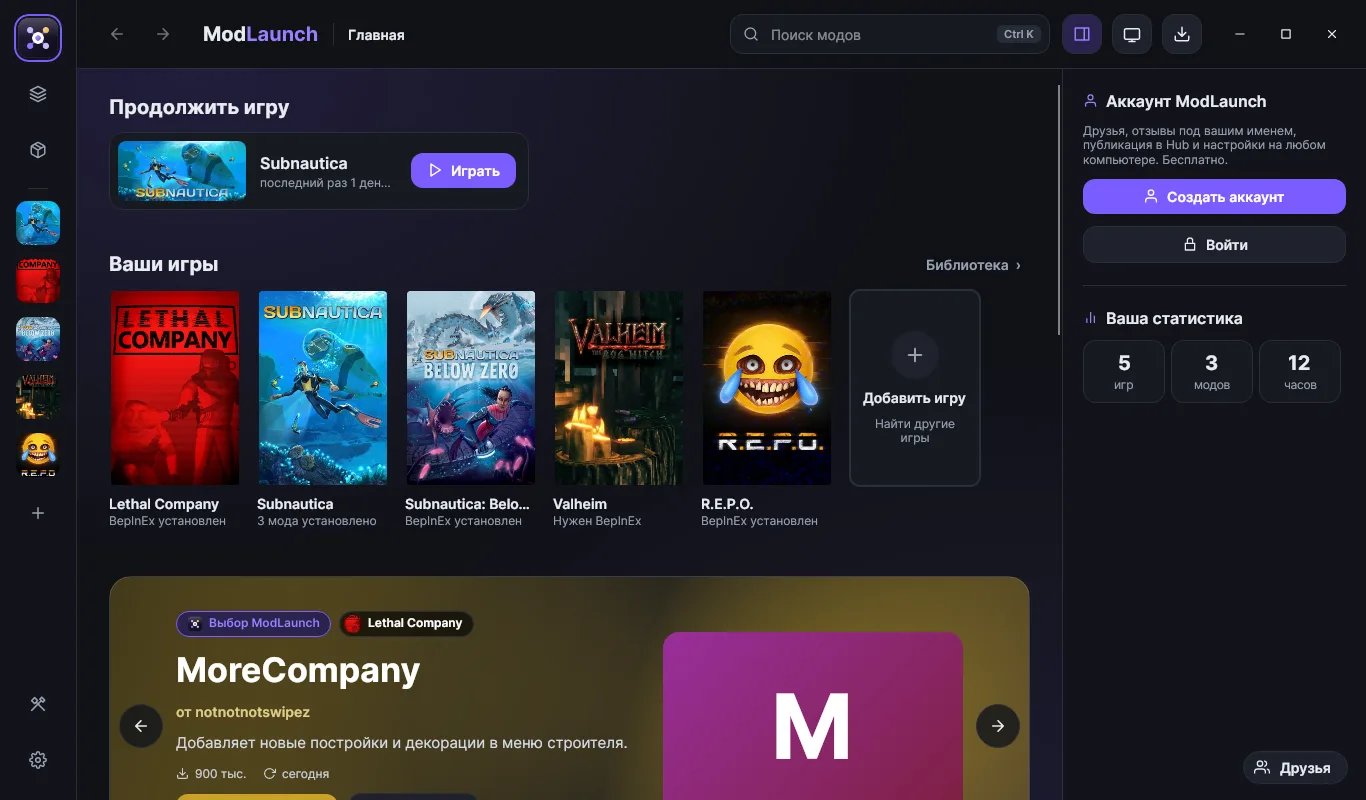Open the Valheim game cover
This screenshot has height=800, width=1366.
[x=619, y=388]
